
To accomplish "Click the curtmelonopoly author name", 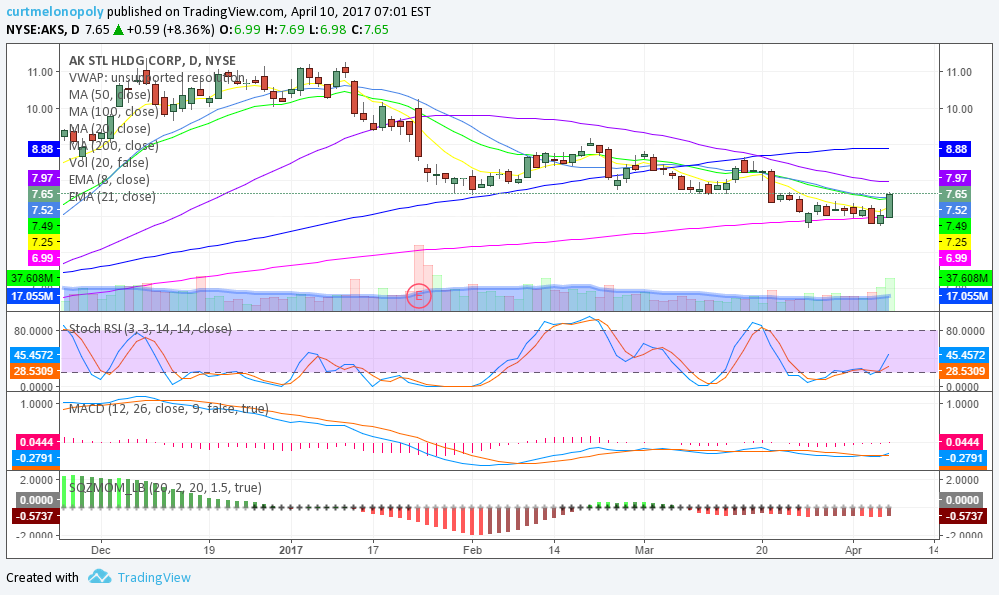I will (x=55, y=11).
